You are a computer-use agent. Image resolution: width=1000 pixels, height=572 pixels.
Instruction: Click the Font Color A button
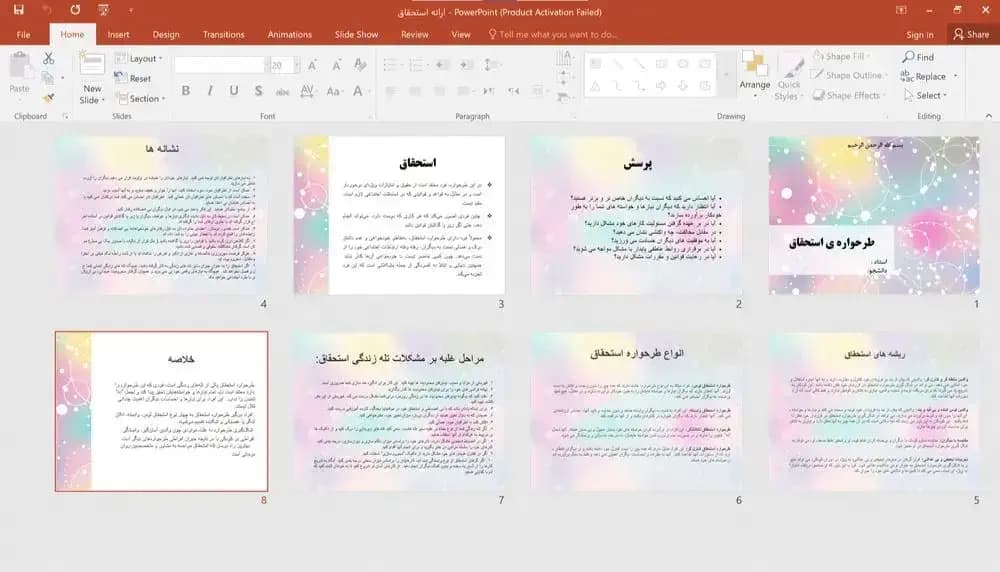[x=358, y=91]
